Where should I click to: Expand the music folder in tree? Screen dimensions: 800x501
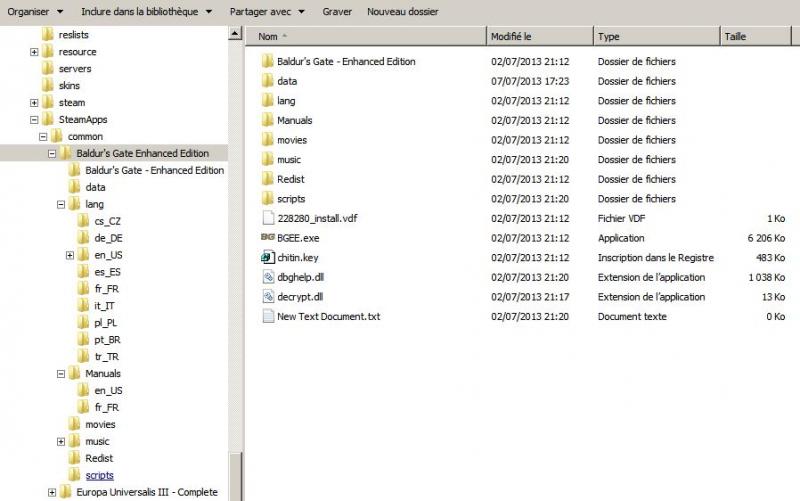[x=61, y=441]
